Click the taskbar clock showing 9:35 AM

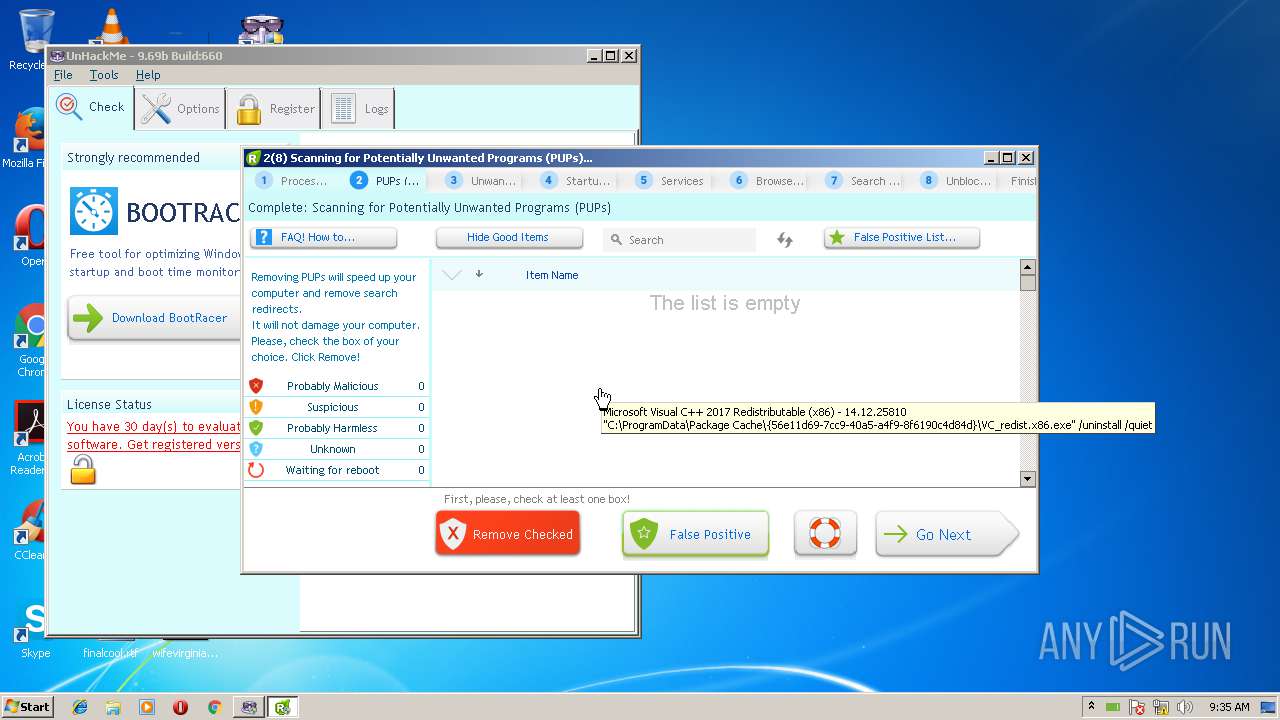pos(1229,707)
